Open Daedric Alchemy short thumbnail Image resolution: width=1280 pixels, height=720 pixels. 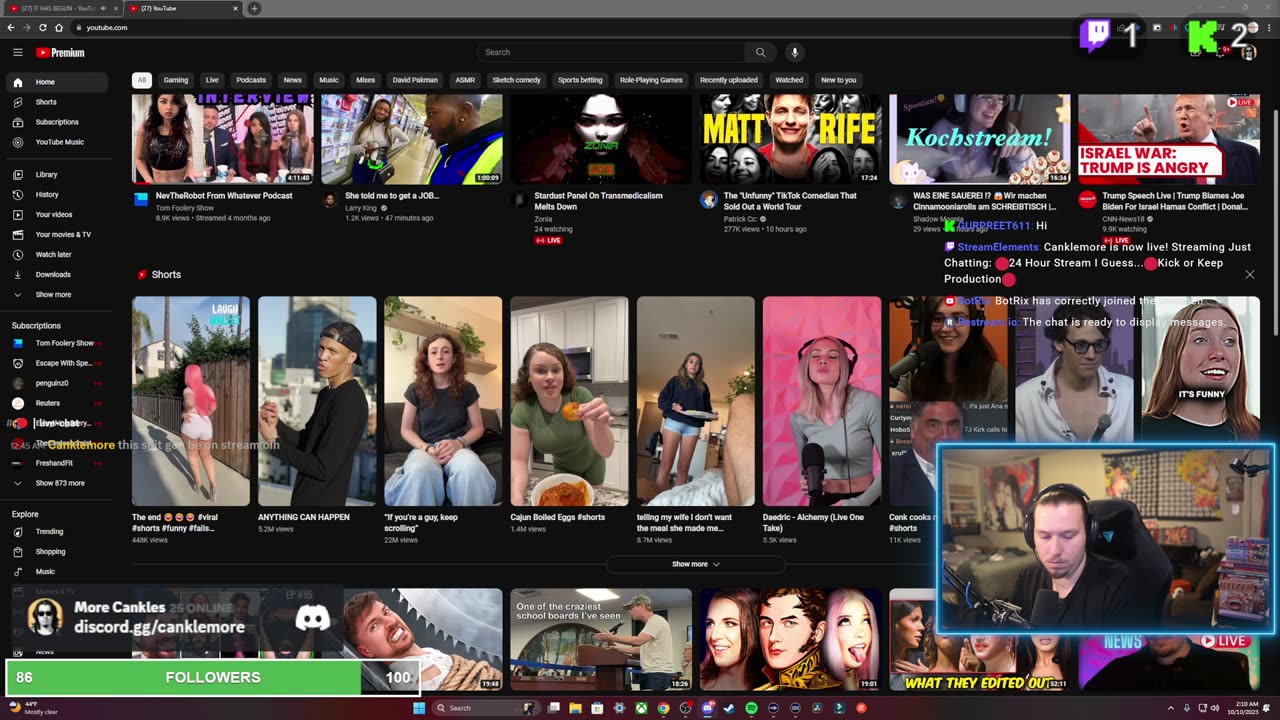click(822, 401)
